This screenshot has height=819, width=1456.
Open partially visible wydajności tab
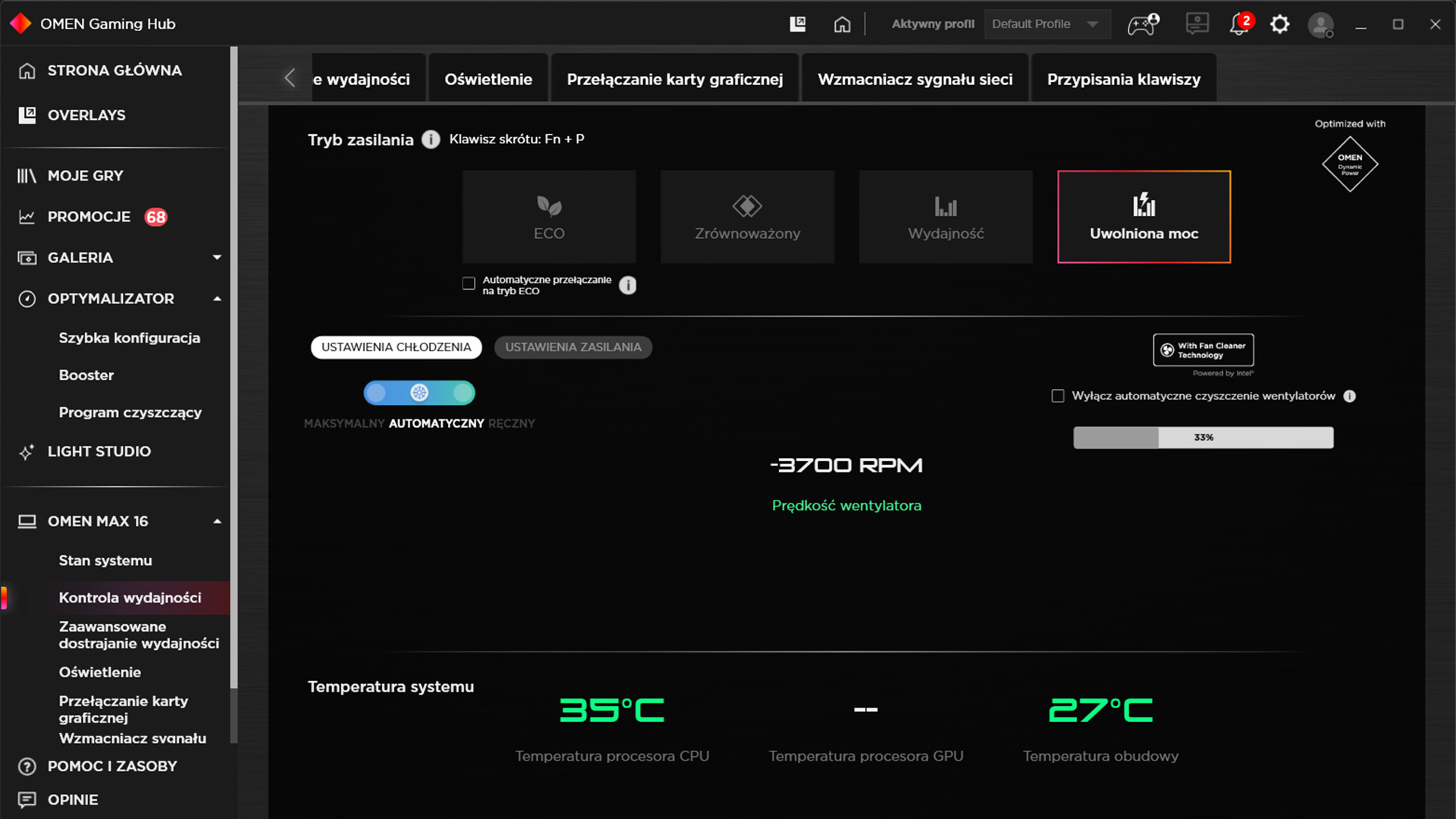[x=369, y=79]
